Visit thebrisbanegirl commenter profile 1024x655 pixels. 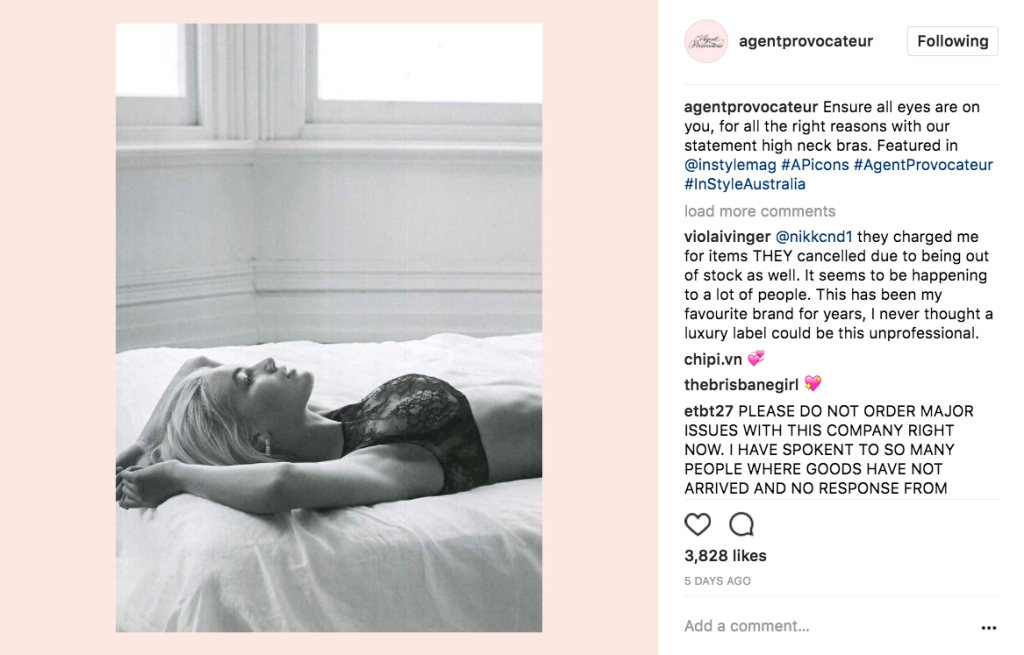pos(741,385)
